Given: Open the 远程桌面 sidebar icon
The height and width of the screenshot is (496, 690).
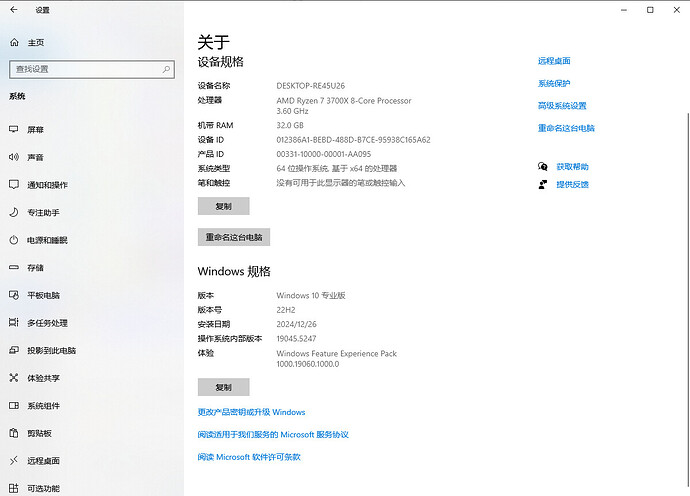Looking at the screenshot, I should coord(14,460).
